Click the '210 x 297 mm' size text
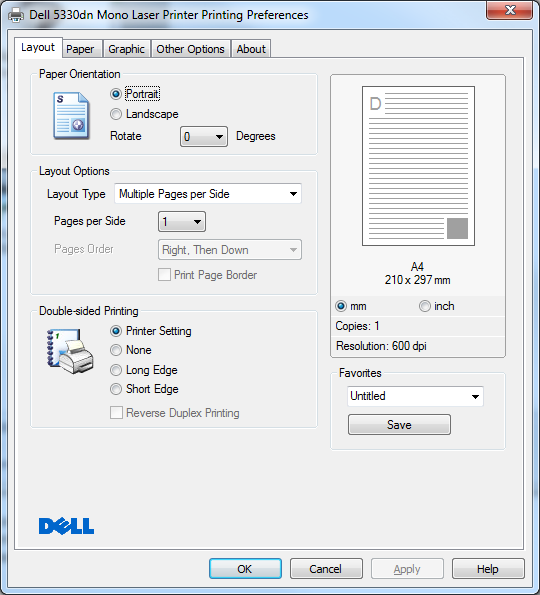 (417, 280)
